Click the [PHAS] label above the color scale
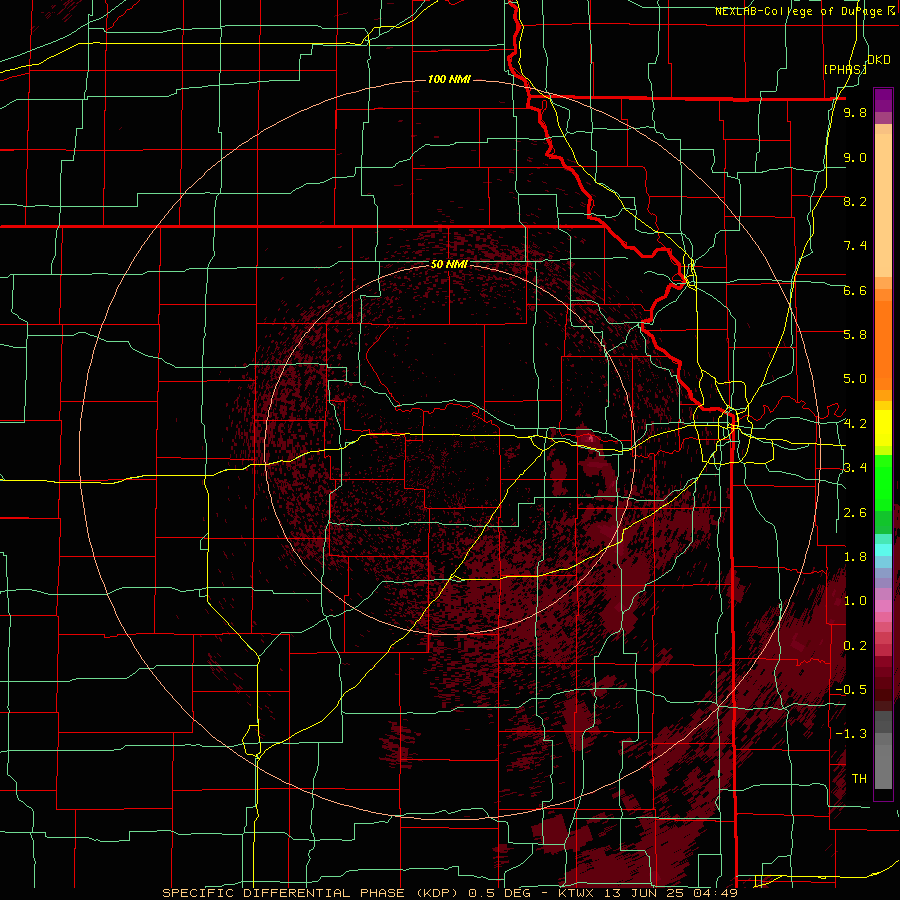 coord(845,69)
